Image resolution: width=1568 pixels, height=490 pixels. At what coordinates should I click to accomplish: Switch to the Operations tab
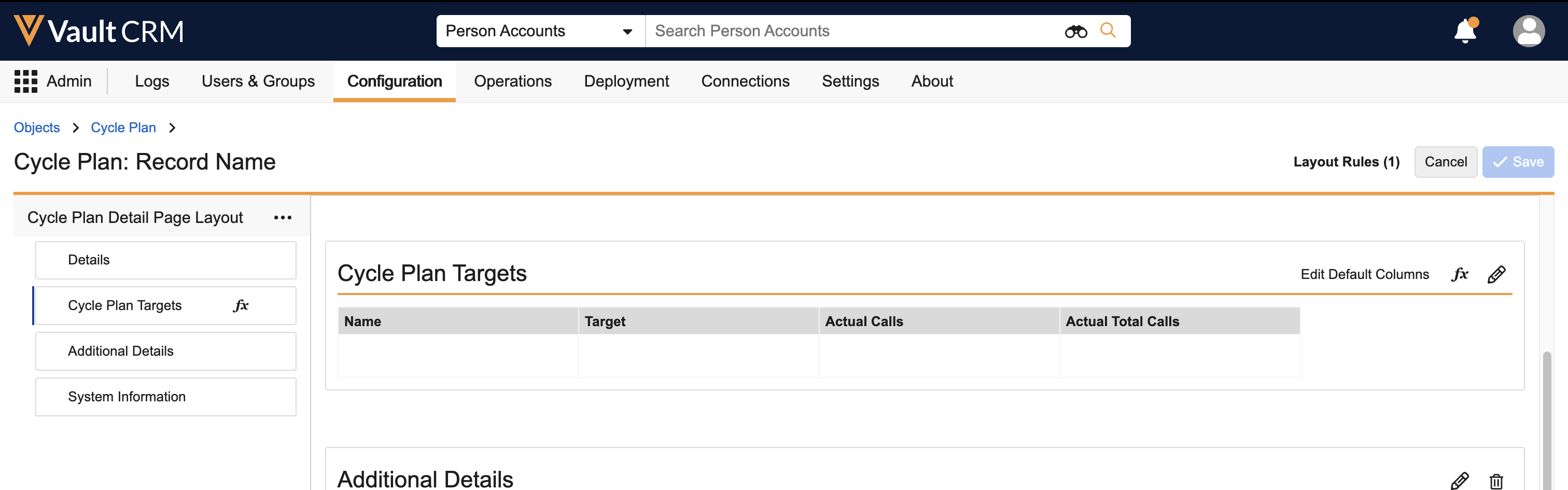(x=512, y=81)
